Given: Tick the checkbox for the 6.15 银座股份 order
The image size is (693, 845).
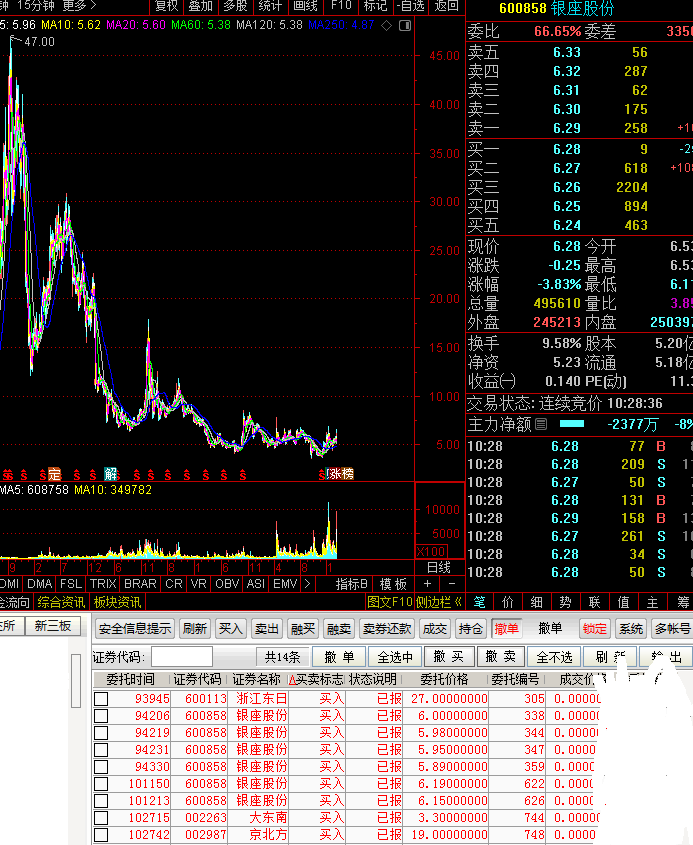Looking at the screenshot, I should [101, 801].
